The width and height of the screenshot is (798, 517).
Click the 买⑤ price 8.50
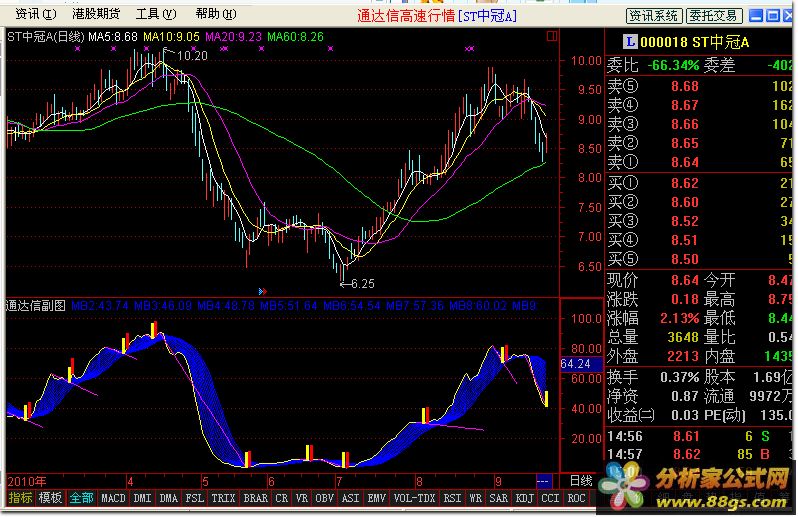685,259
